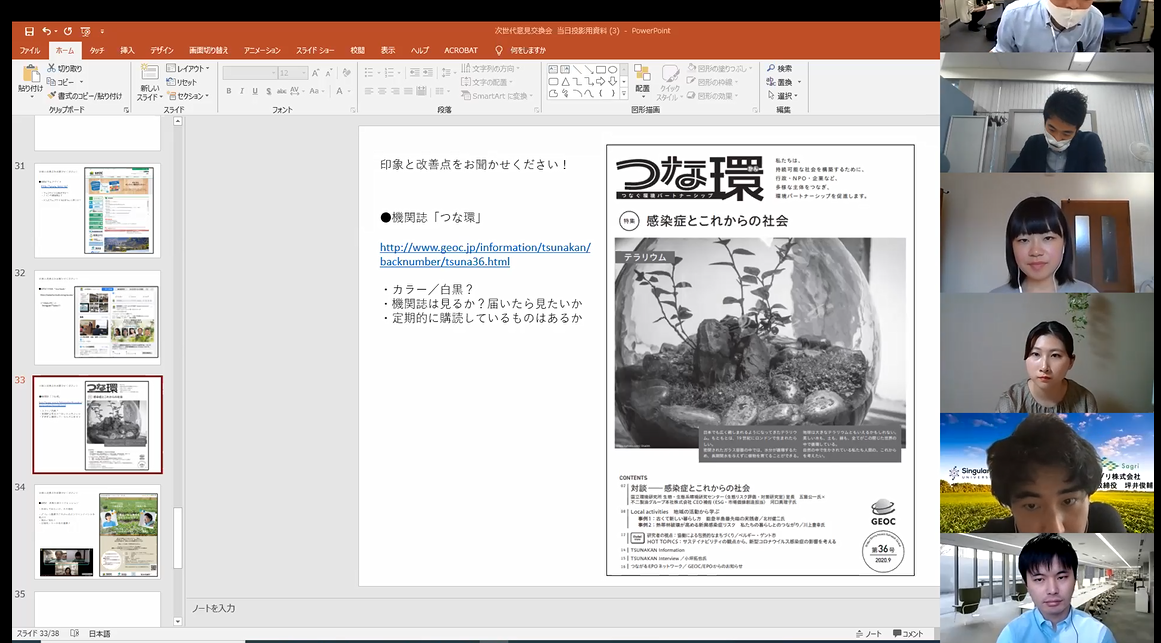Toggle Bold formatting
1161x643 pixels.
(229, 91)
